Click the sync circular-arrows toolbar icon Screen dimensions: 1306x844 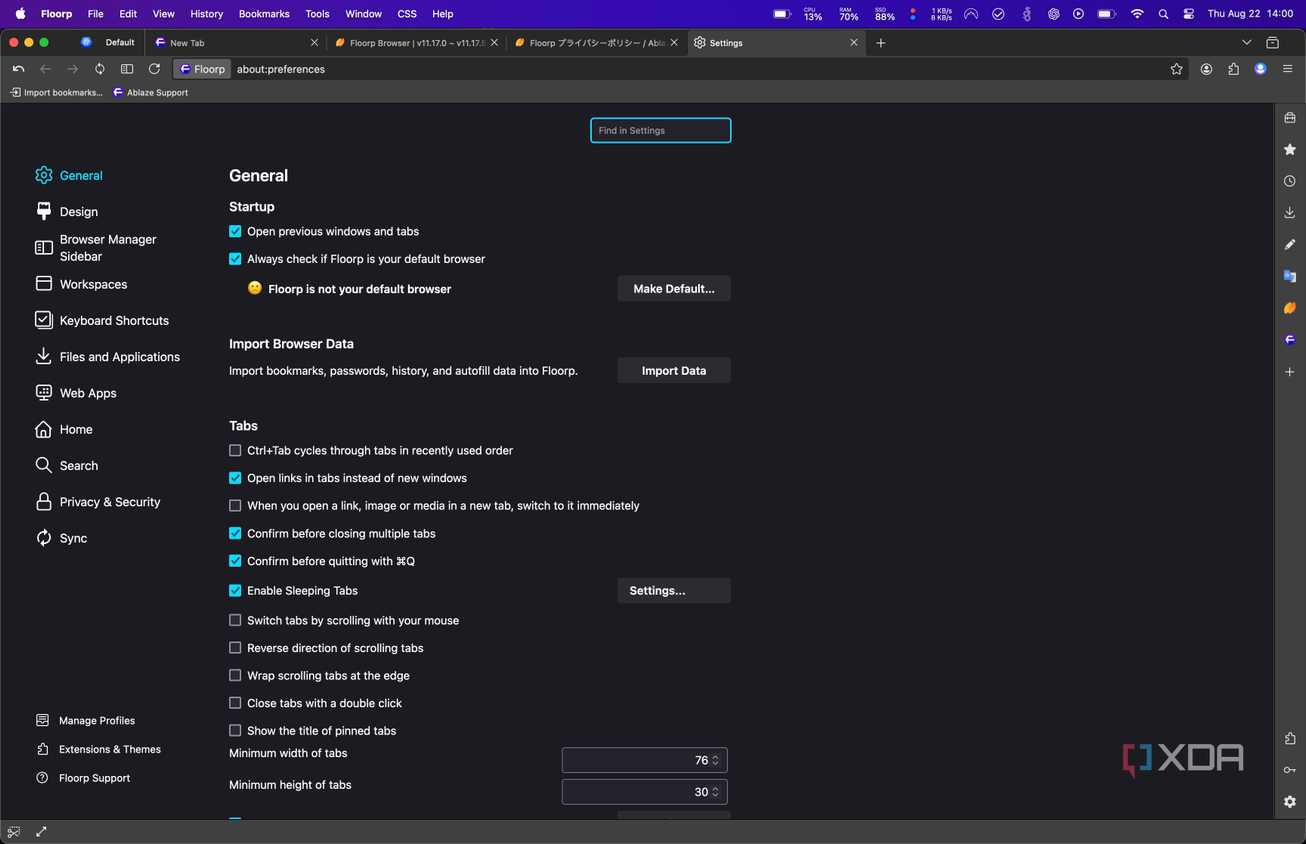[x=99, y=69]
